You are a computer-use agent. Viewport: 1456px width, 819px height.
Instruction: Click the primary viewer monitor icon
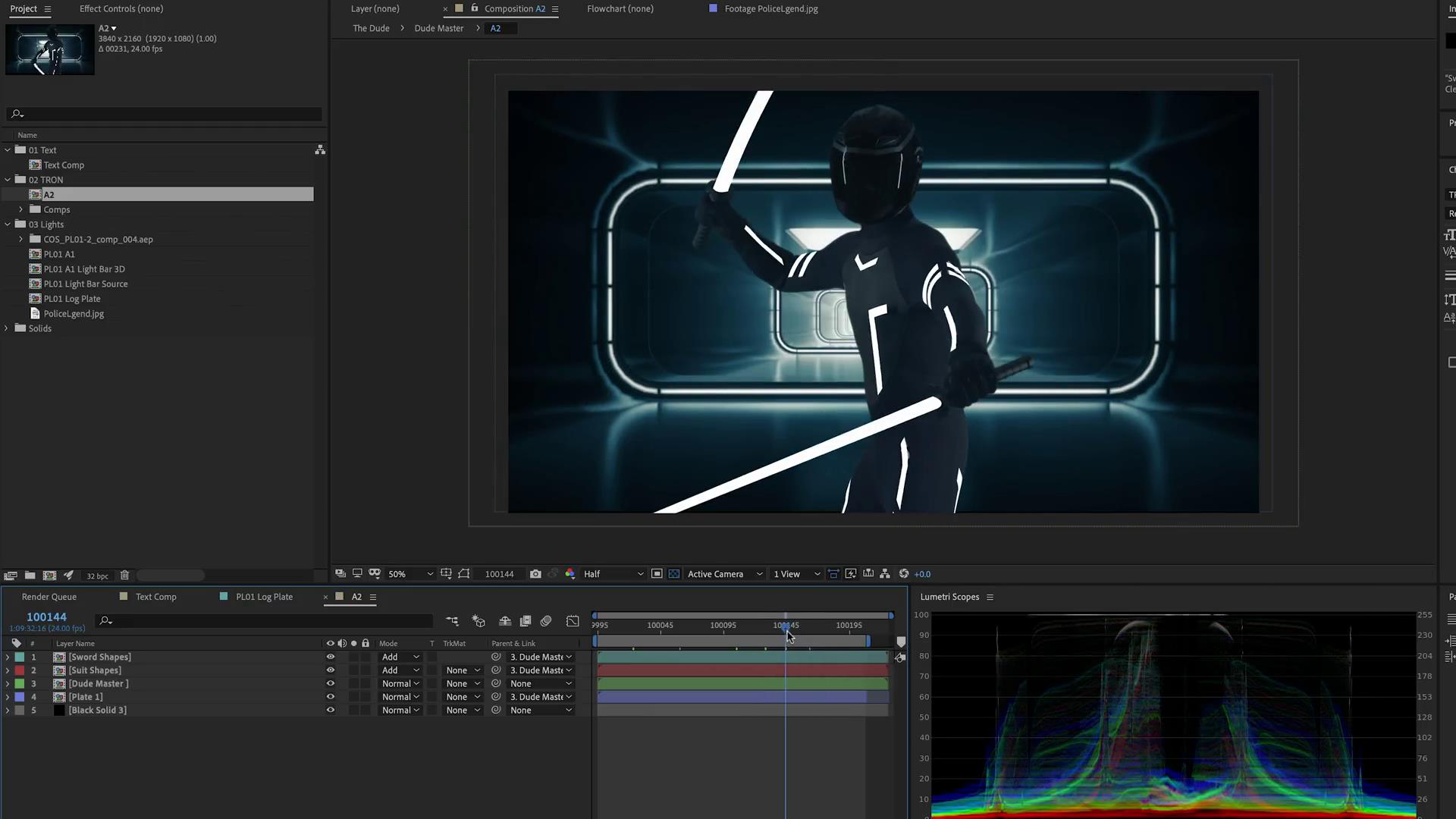(x=357, y=574)
